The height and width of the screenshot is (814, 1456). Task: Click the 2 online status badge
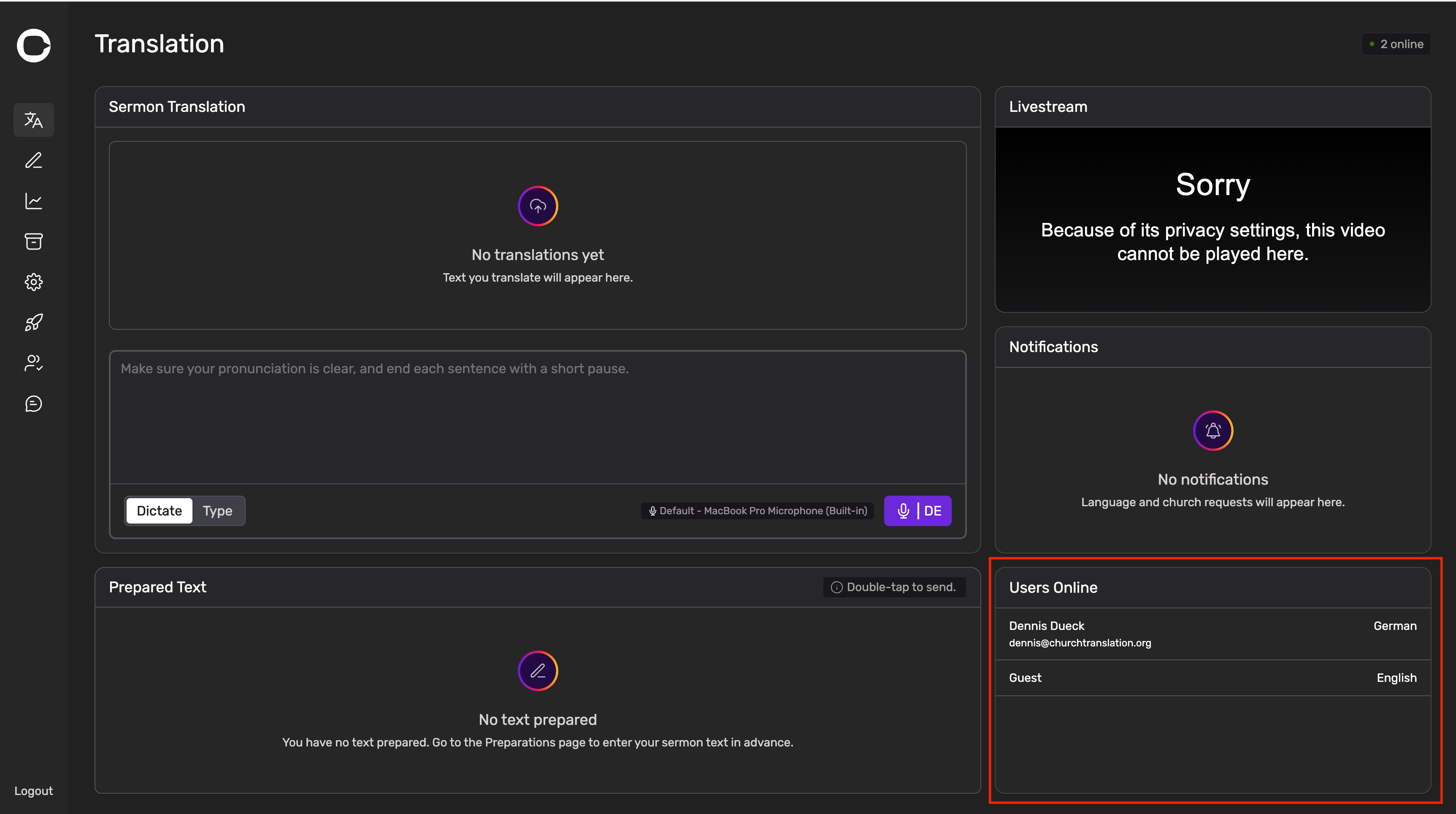click(1396, 44)
